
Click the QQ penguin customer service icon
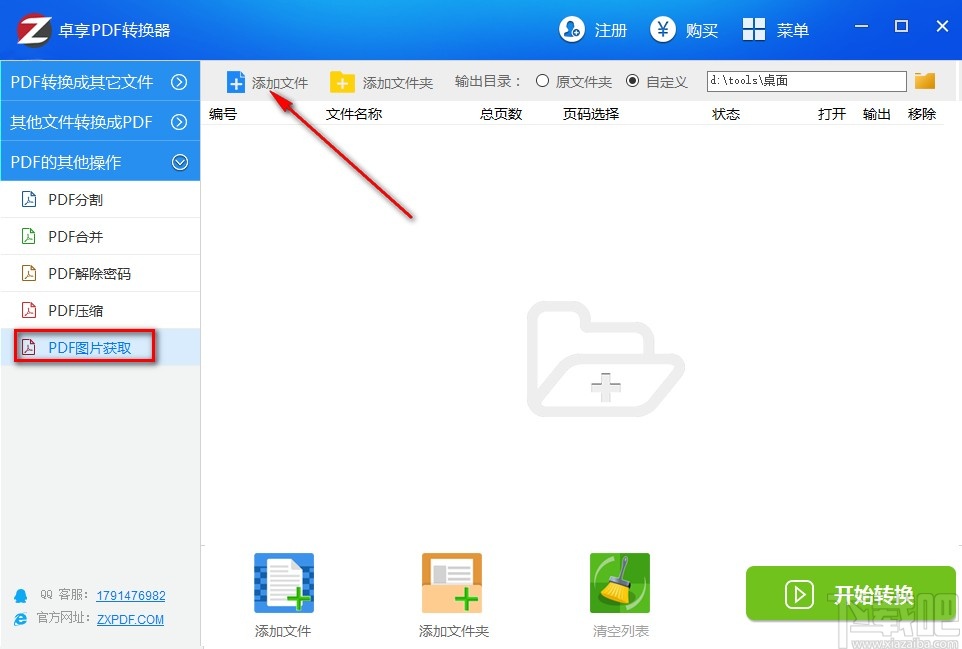pyautogui.click(x=20, y=596)
